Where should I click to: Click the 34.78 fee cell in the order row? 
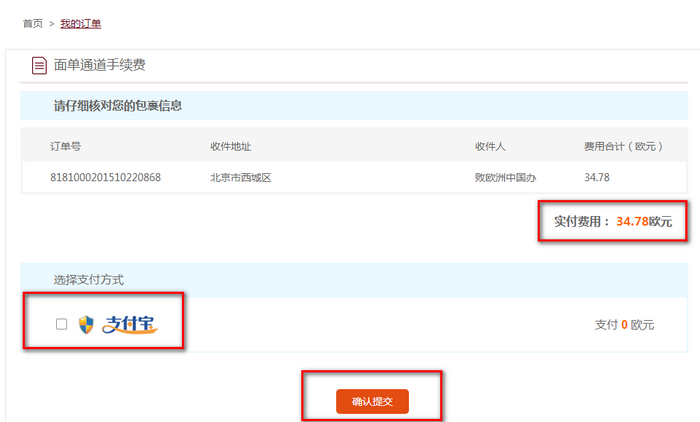click(x=597, y=178)
